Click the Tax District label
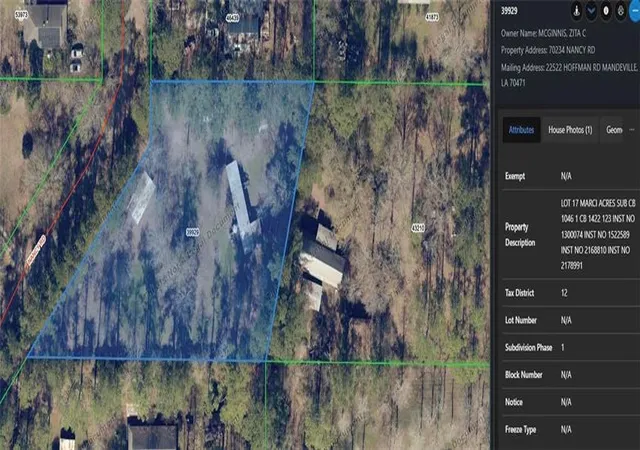Viewport: 640px width, 450px height. click(520, 293)
